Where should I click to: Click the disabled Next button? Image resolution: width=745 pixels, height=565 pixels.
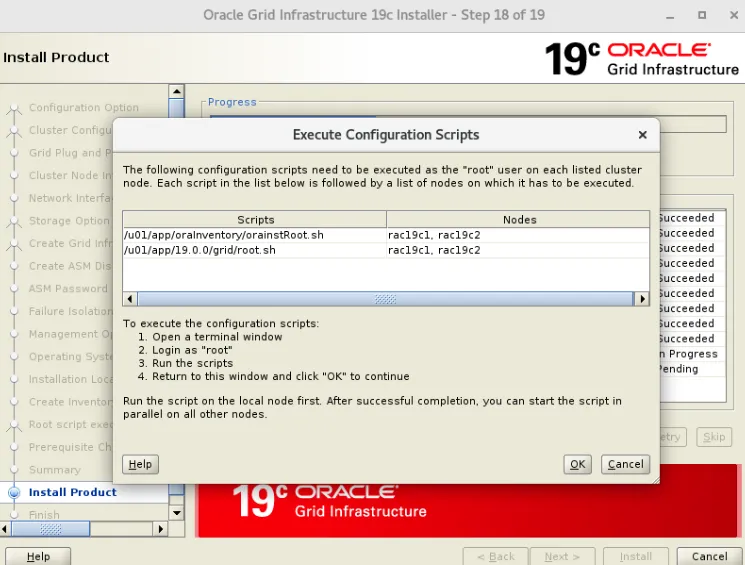tap(562, 556)
